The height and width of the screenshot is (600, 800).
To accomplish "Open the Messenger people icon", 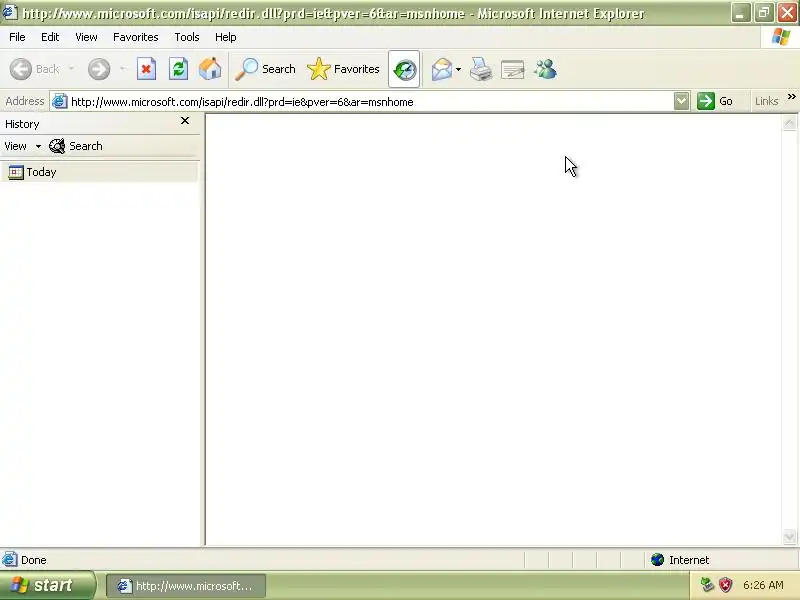I will tap(545, 69).
